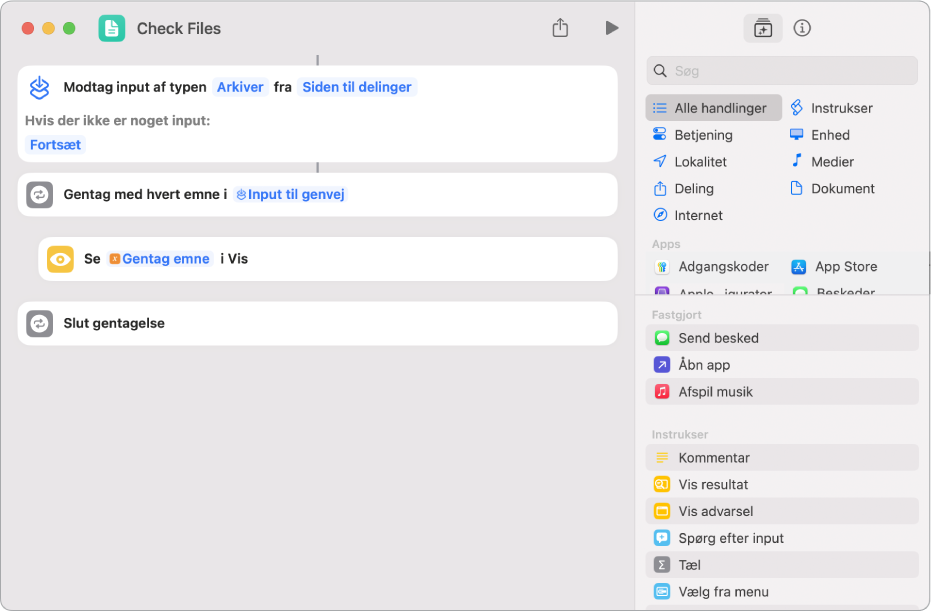
Task: Show shortcut details info button
Action: point(802,28)
